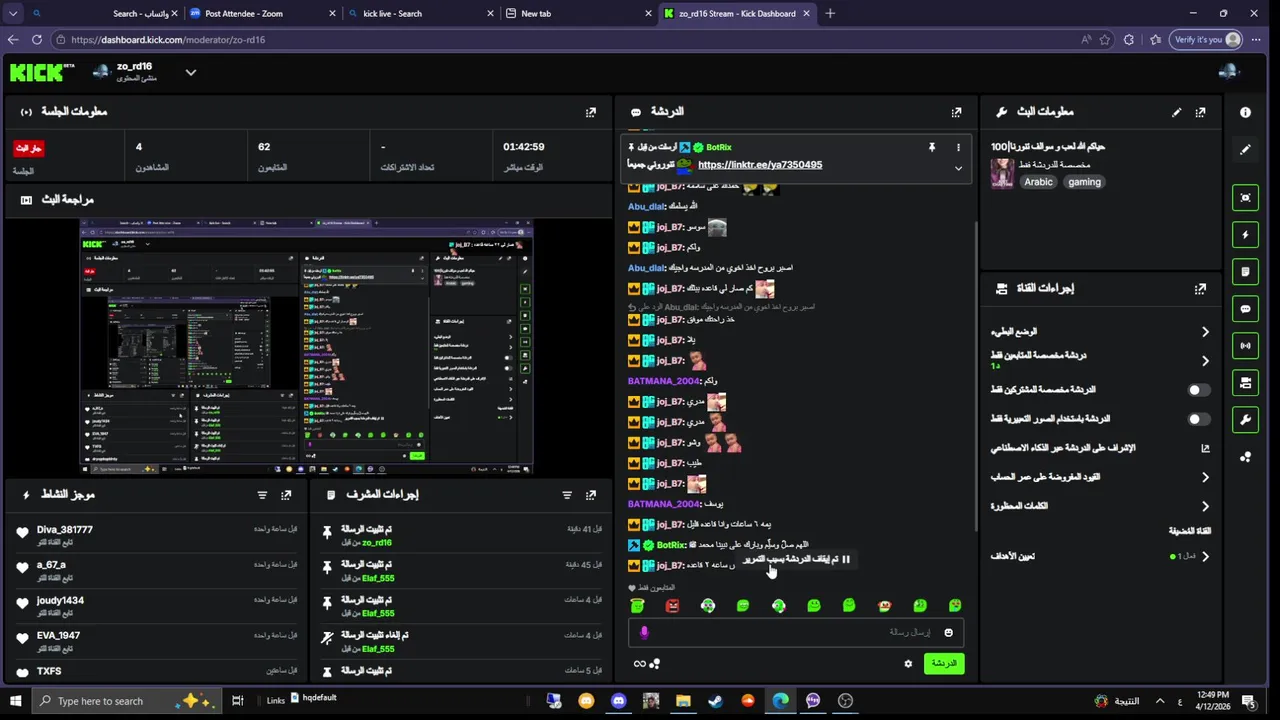The image size is (1280, 720).
Task: Open AI chat moderation external link
Action: (x=1205, y=448)
